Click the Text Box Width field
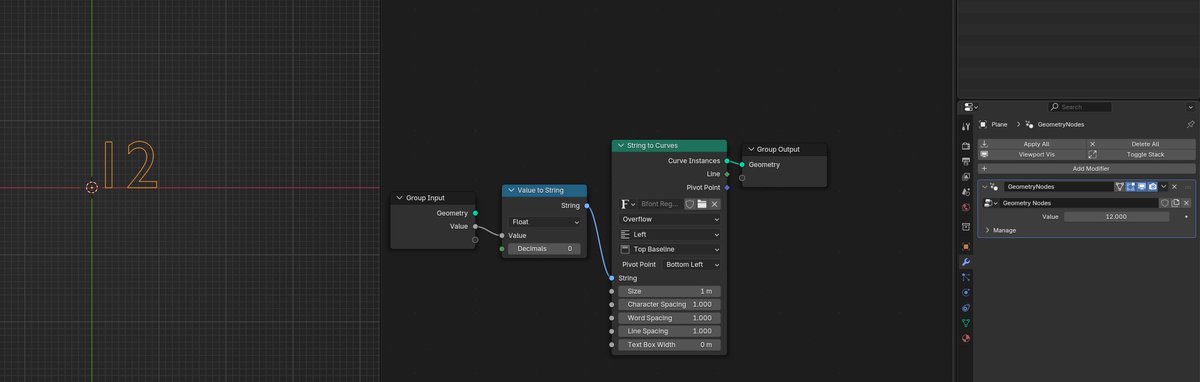Viewport: 1200px width, 382px height. point(669,345)
